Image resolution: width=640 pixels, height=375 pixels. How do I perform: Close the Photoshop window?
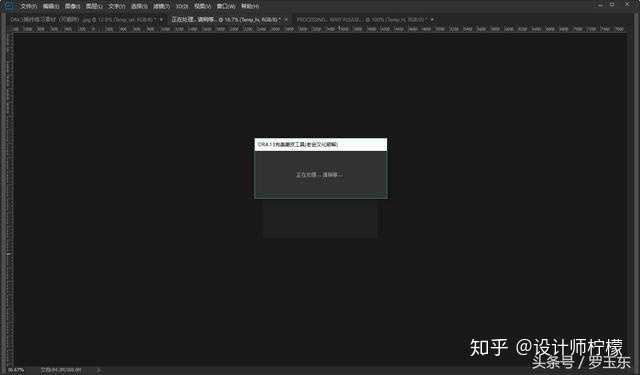(x=627, y=4)
